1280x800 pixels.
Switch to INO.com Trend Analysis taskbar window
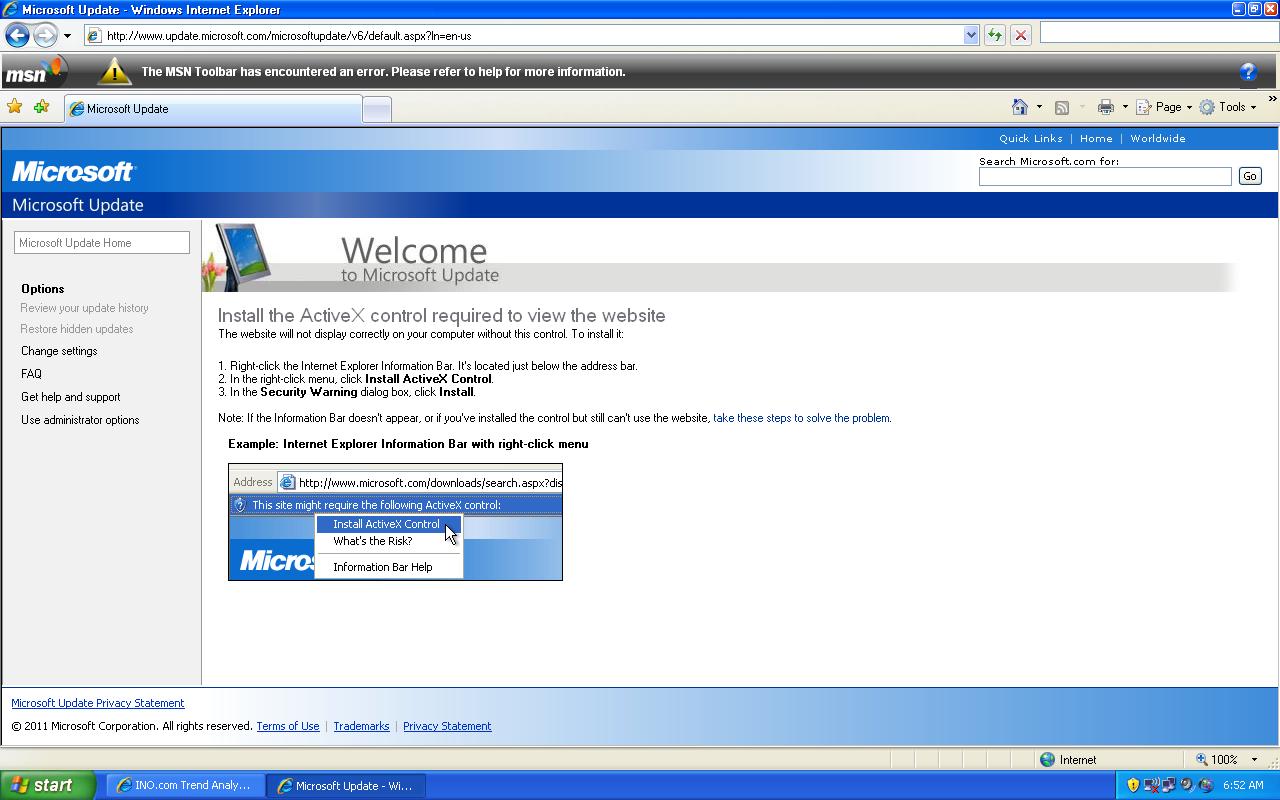(186, 786)
